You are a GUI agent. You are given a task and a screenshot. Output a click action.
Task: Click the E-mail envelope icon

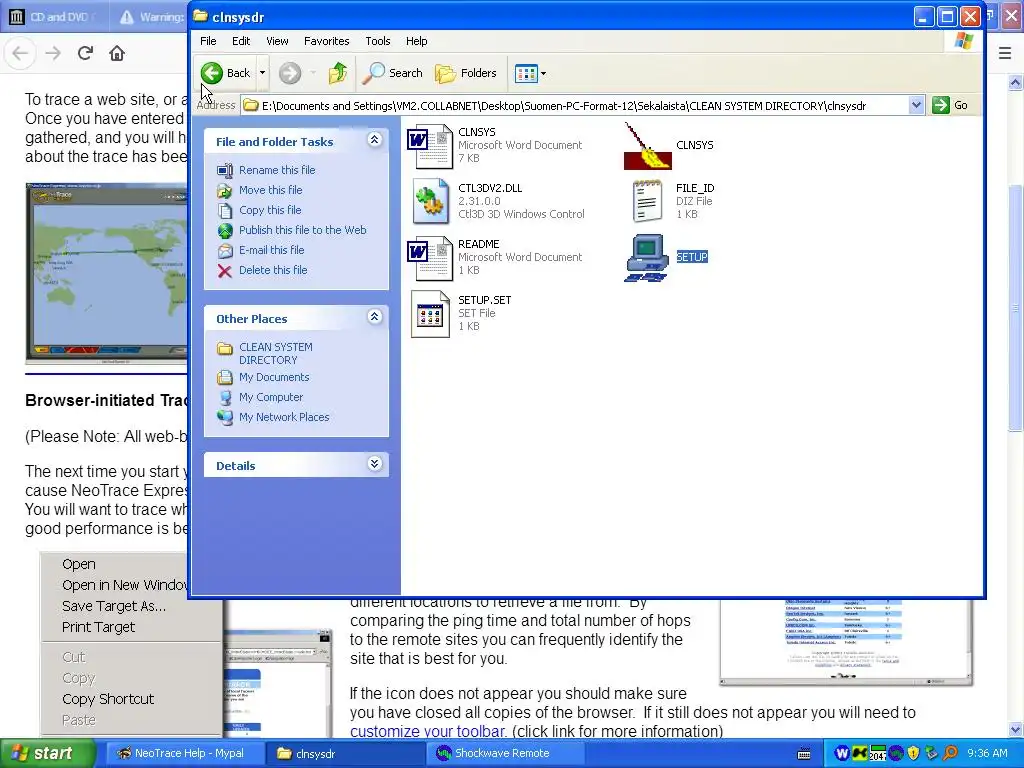(x=225, y=251)
